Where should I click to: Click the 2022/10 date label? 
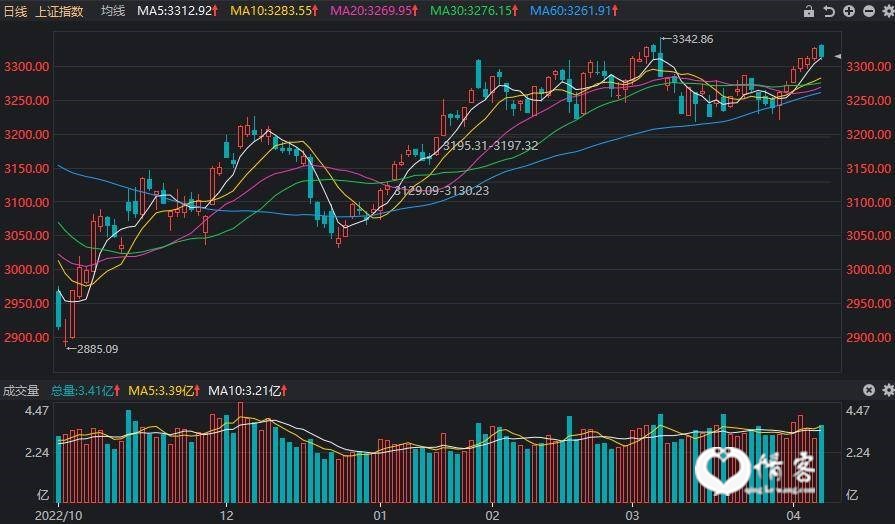[x=58, y=515]
